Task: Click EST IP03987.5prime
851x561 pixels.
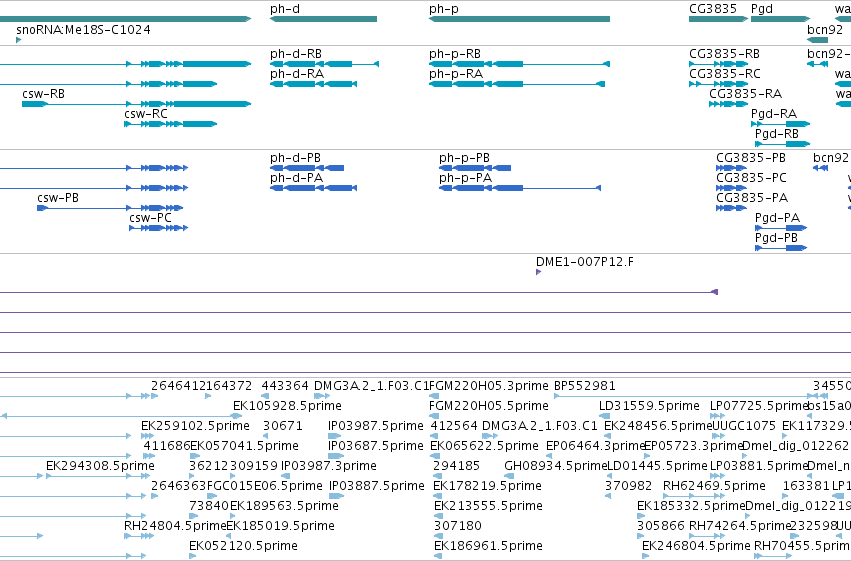Action: (335, 436)
